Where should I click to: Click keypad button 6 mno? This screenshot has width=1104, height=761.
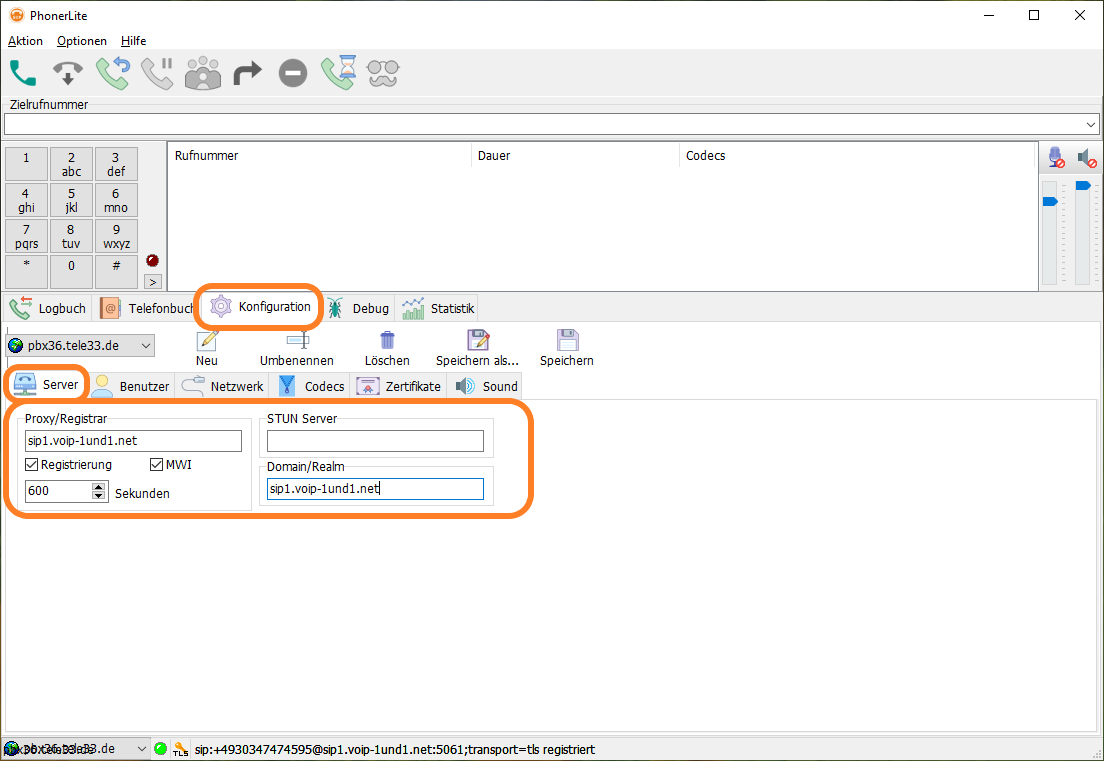(x=116, y=200)
